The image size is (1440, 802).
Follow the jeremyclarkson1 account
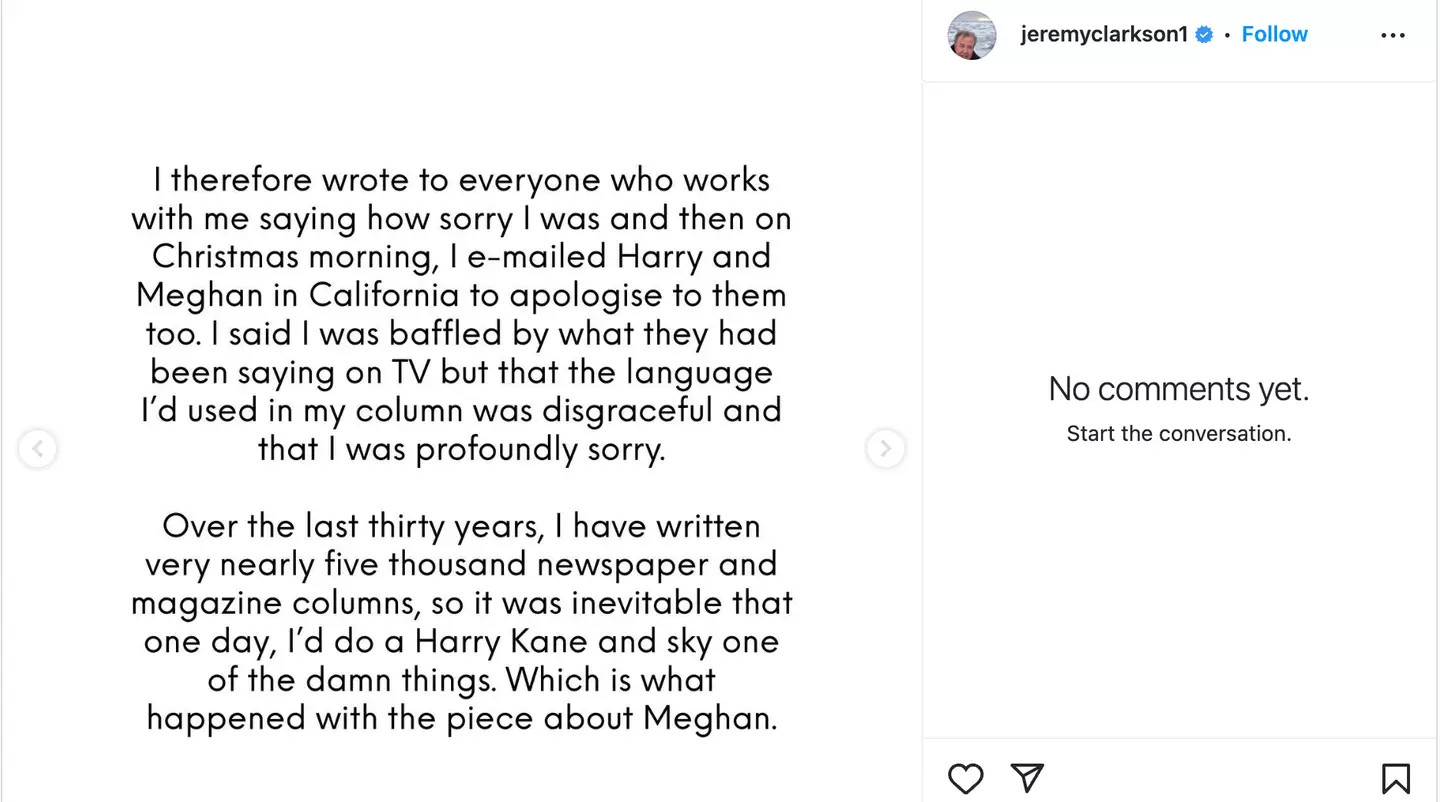pyautogui.click(x=1274, y=35)
